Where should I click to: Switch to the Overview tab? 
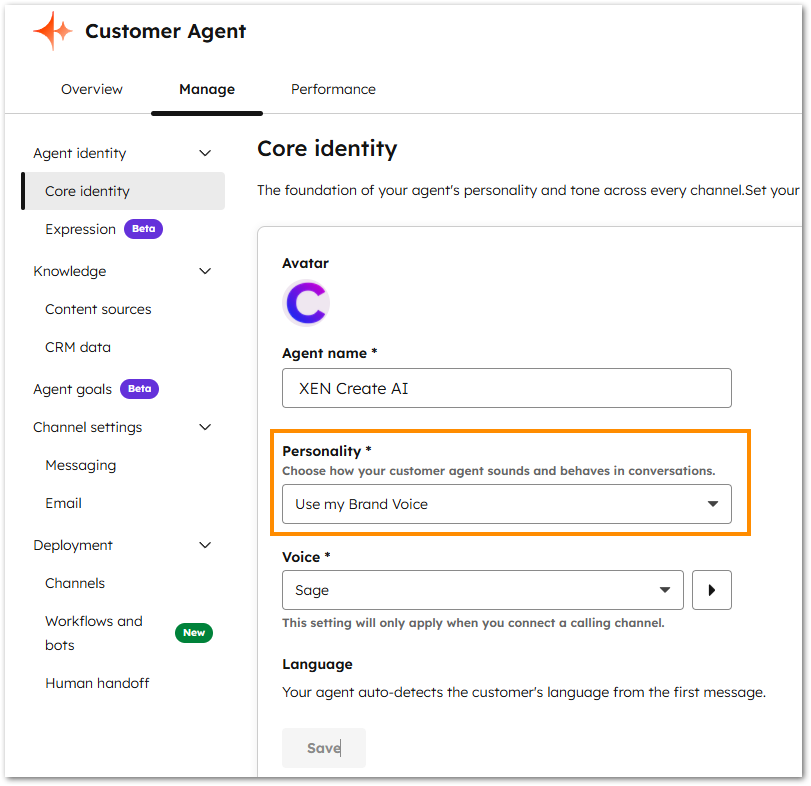pyautogui.click(x=92, y=89)
